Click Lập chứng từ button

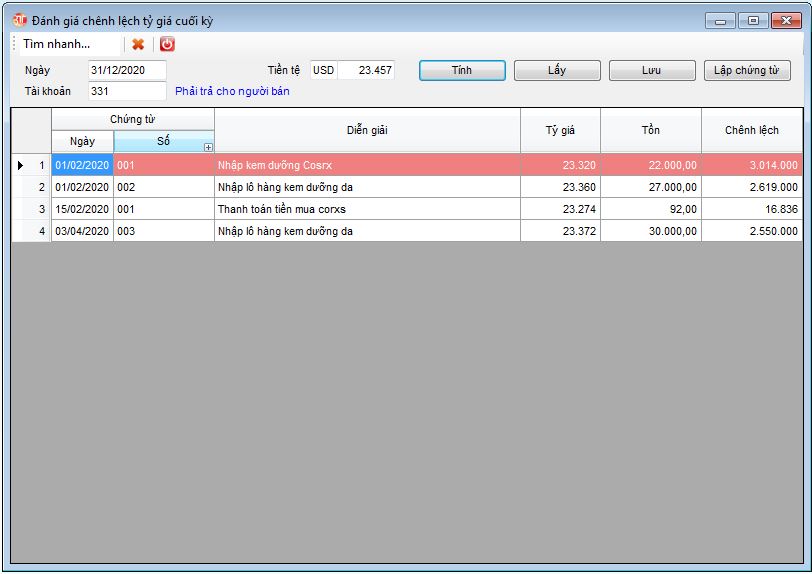[747, 71]
